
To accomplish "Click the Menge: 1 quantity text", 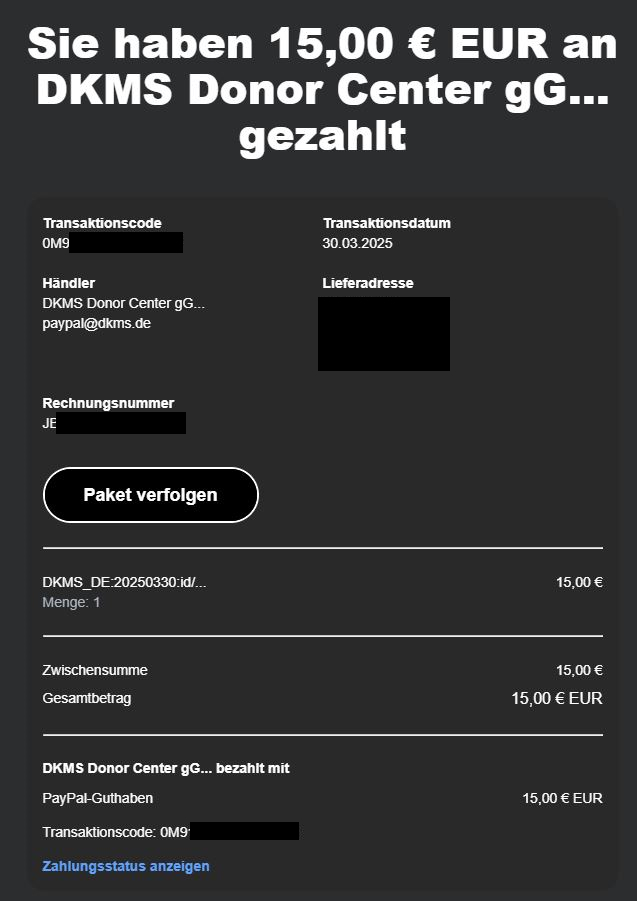I will pyautogui.click(x=71, y=602).
